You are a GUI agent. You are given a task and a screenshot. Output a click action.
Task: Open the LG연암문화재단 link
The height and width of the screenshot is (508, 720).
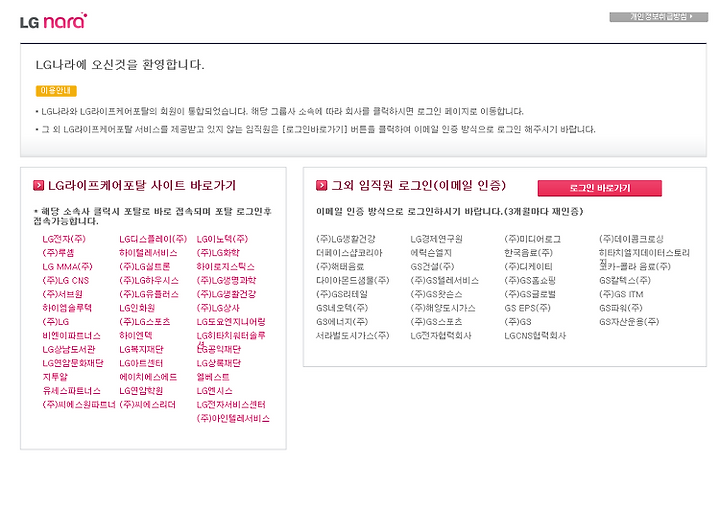[x=73, y=363]
